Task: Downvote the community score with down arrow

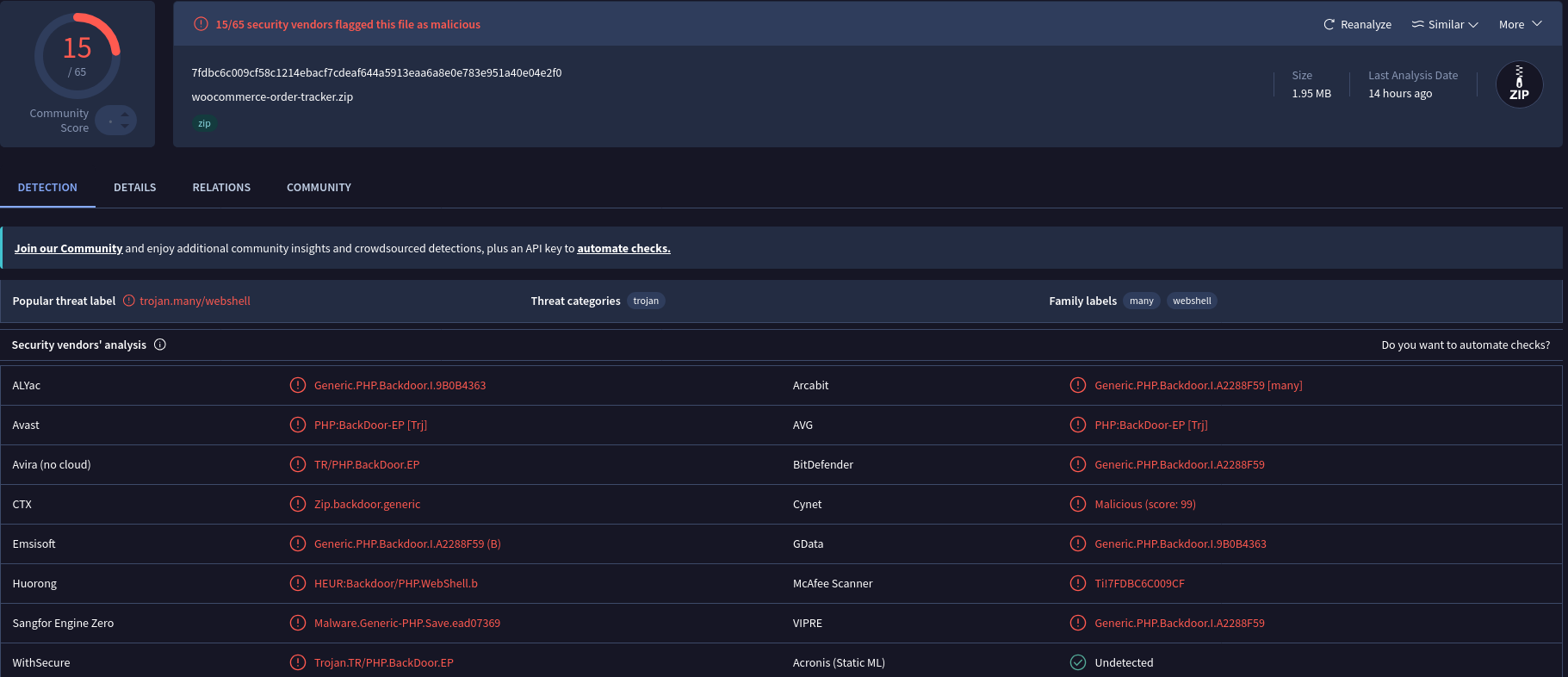Action: [125, 127]
